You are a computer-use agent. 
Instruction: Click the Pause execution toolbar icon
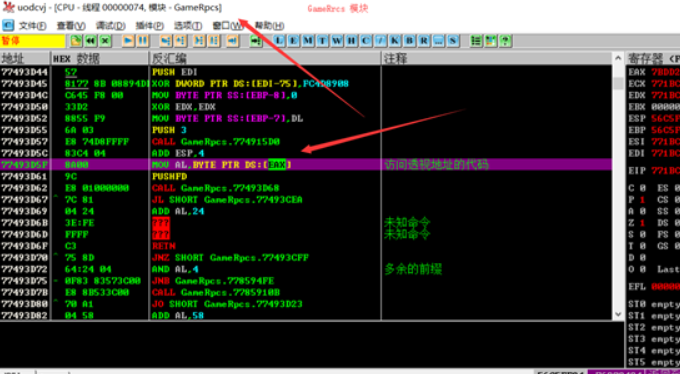coord(143,41)
